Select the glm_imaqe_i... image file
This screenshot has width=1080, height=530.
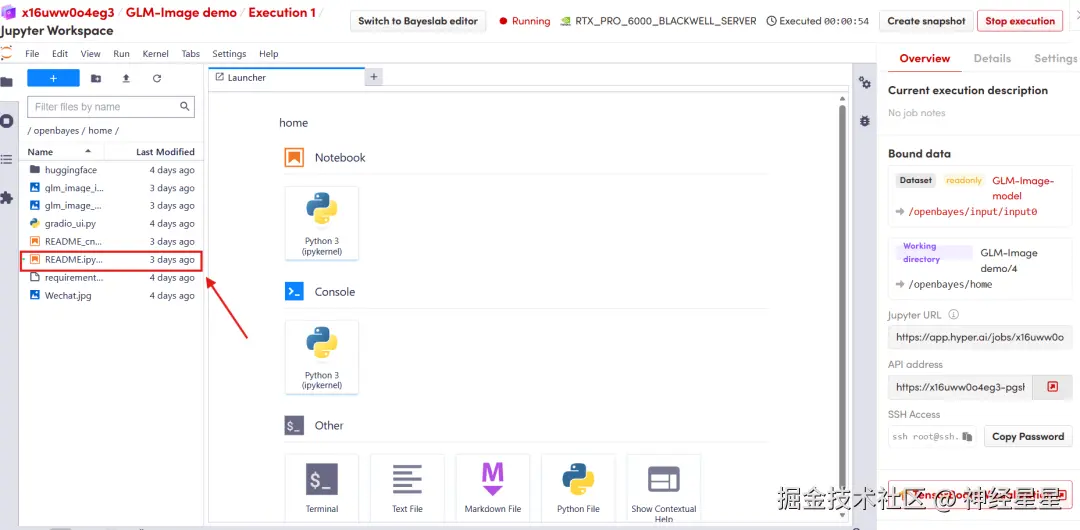coord(112,187)
